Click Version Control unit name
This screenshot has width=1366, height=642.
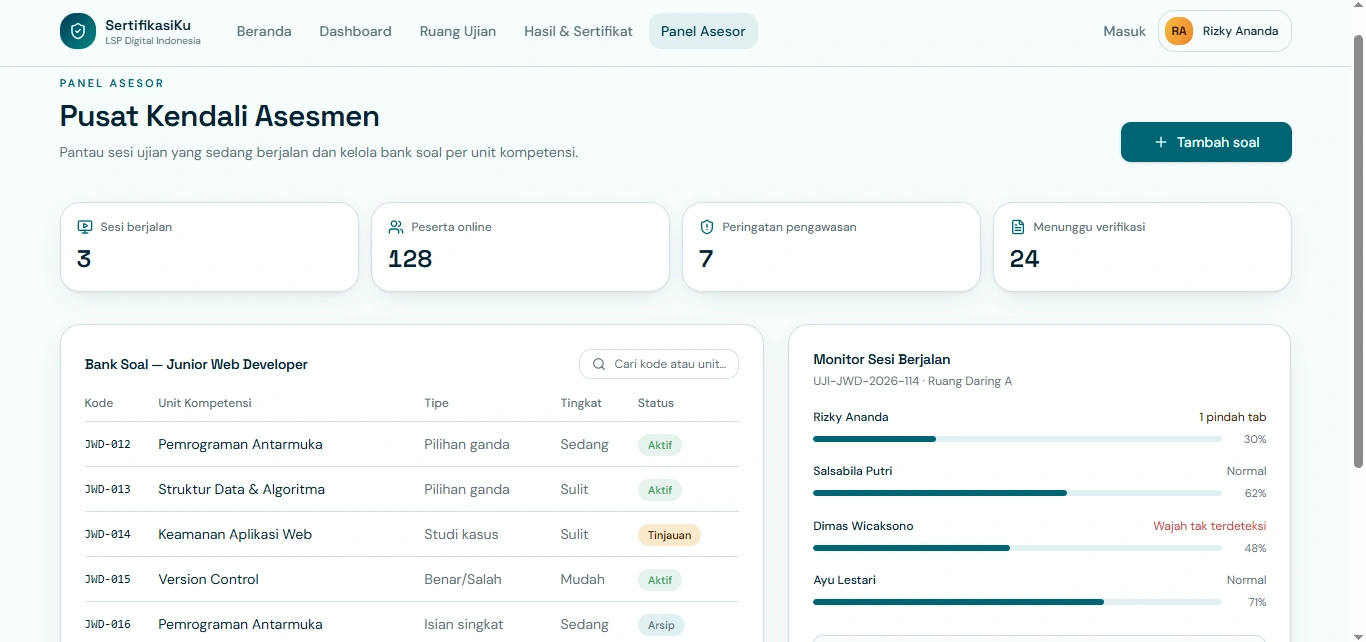click(x=208, y=579)
